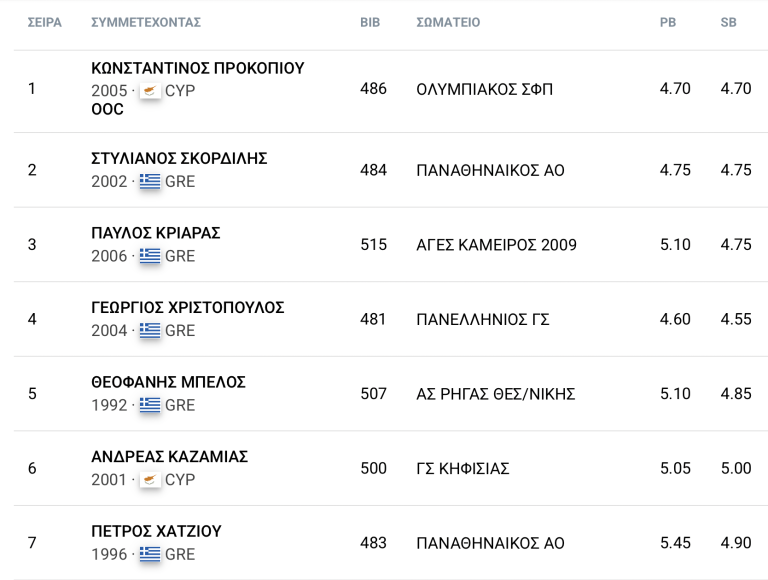The image size is (768, 580).
Task: Sort results by PB column
Action: [668, 22]
